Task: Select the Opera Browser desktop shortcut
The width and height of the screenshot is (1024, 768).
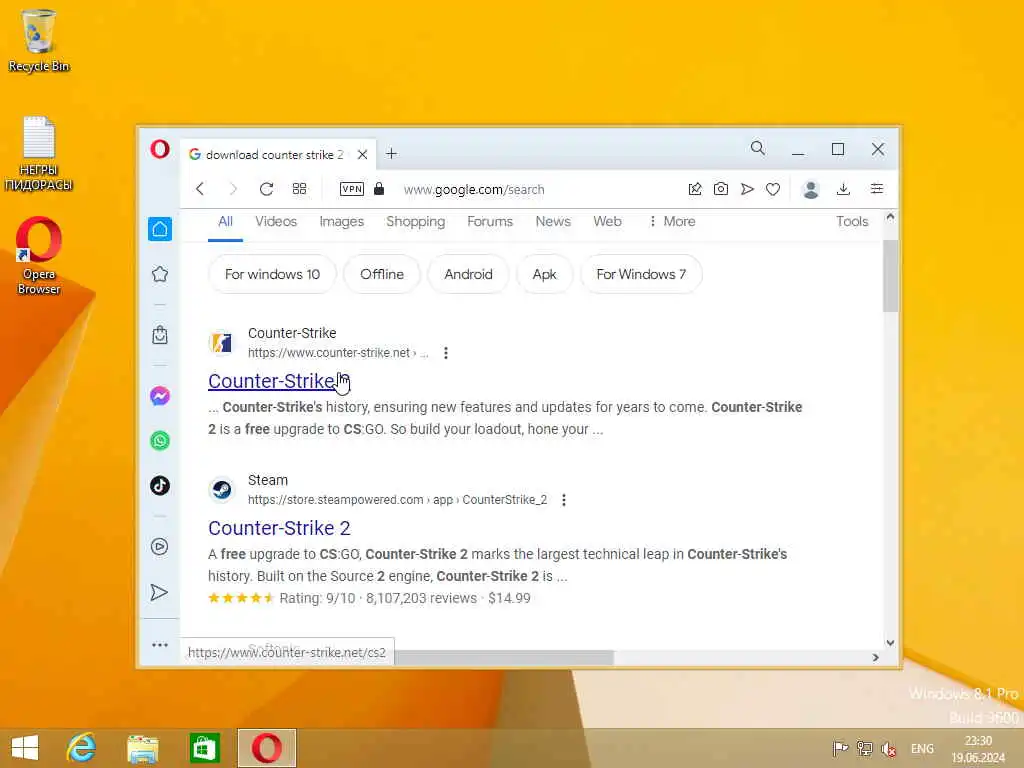Action: 39,256
